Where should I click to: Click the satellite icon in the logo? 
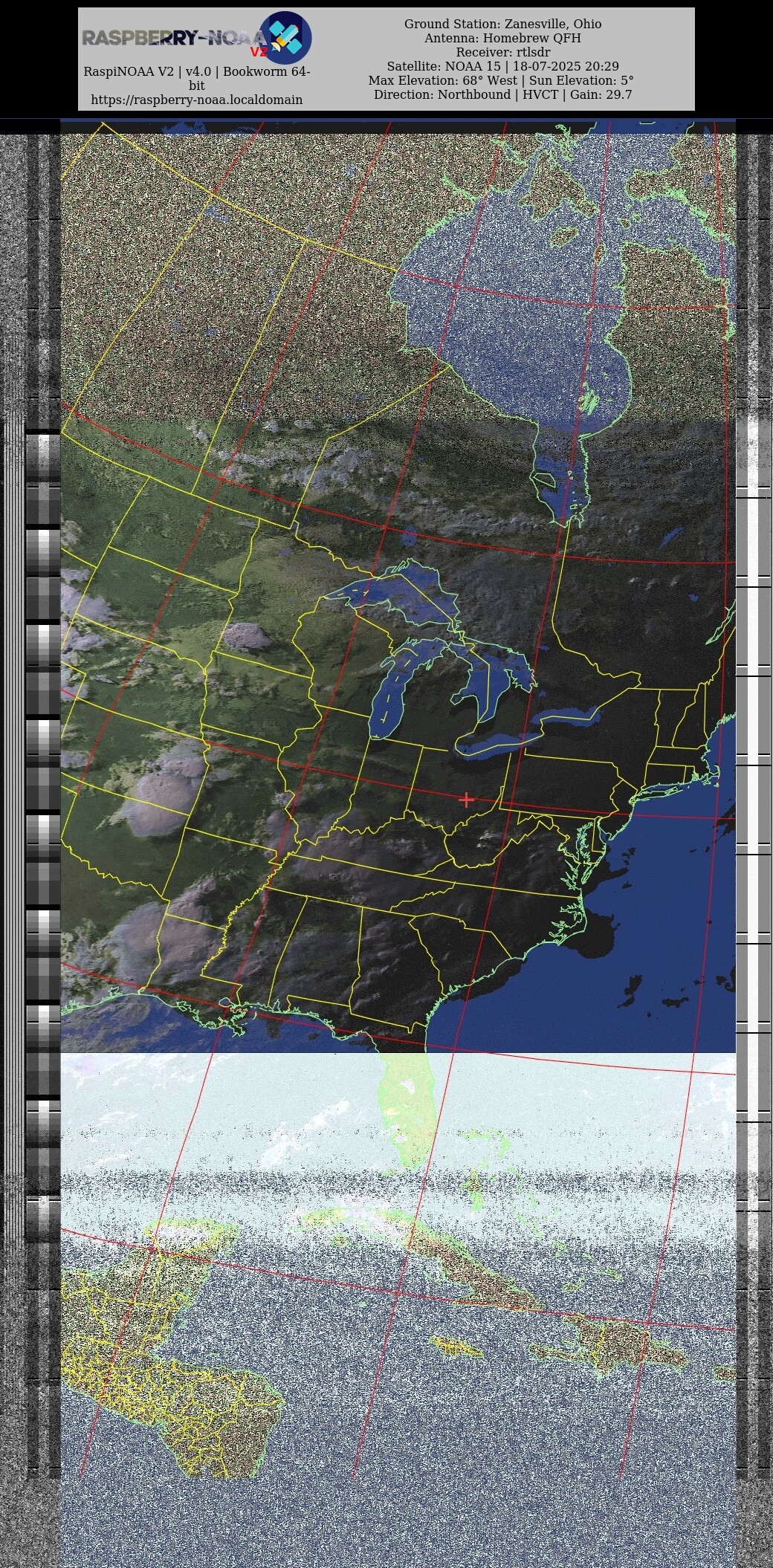[285, 36]
